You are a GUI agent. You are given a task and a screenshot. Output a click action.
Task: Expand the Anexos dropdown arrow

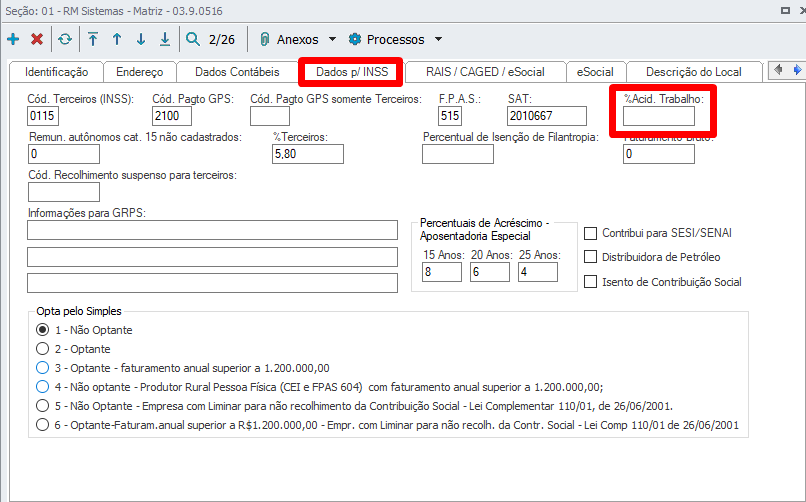pos(332,39)
